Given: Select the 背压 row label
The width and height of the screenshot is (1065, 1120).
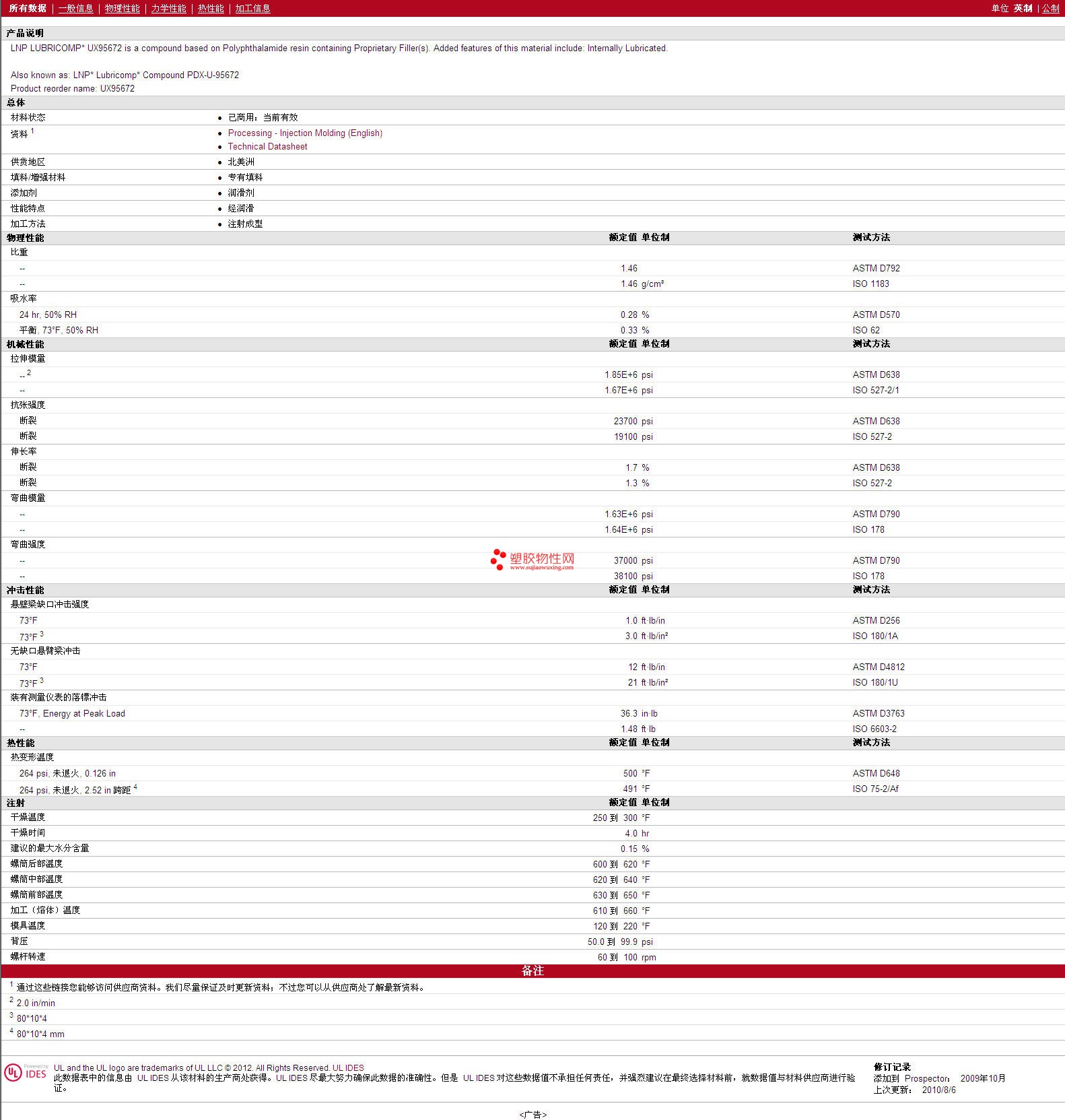Looking at the screenshot, I should pos(19,941).
